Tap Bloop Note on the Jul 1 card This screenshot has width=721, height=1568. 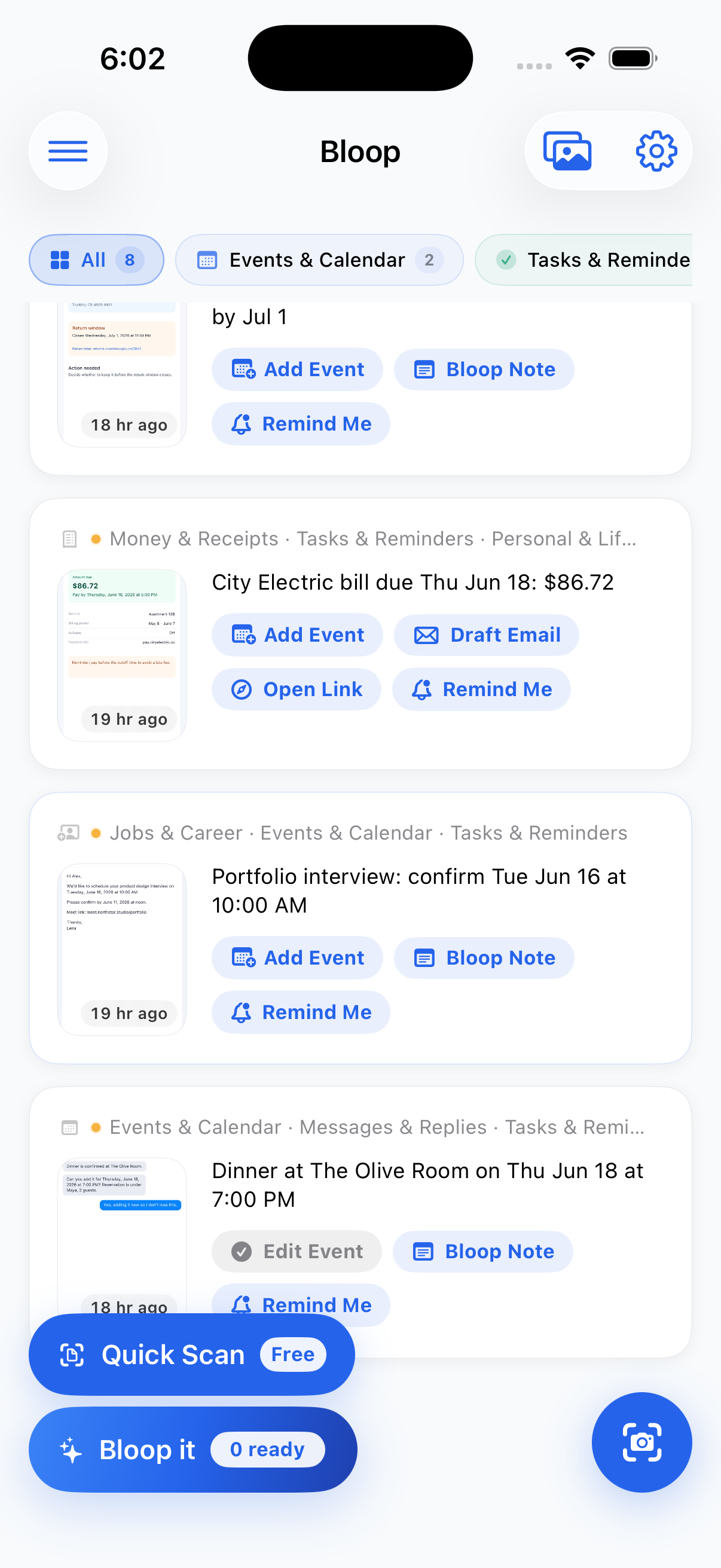(x=484, y=370)
